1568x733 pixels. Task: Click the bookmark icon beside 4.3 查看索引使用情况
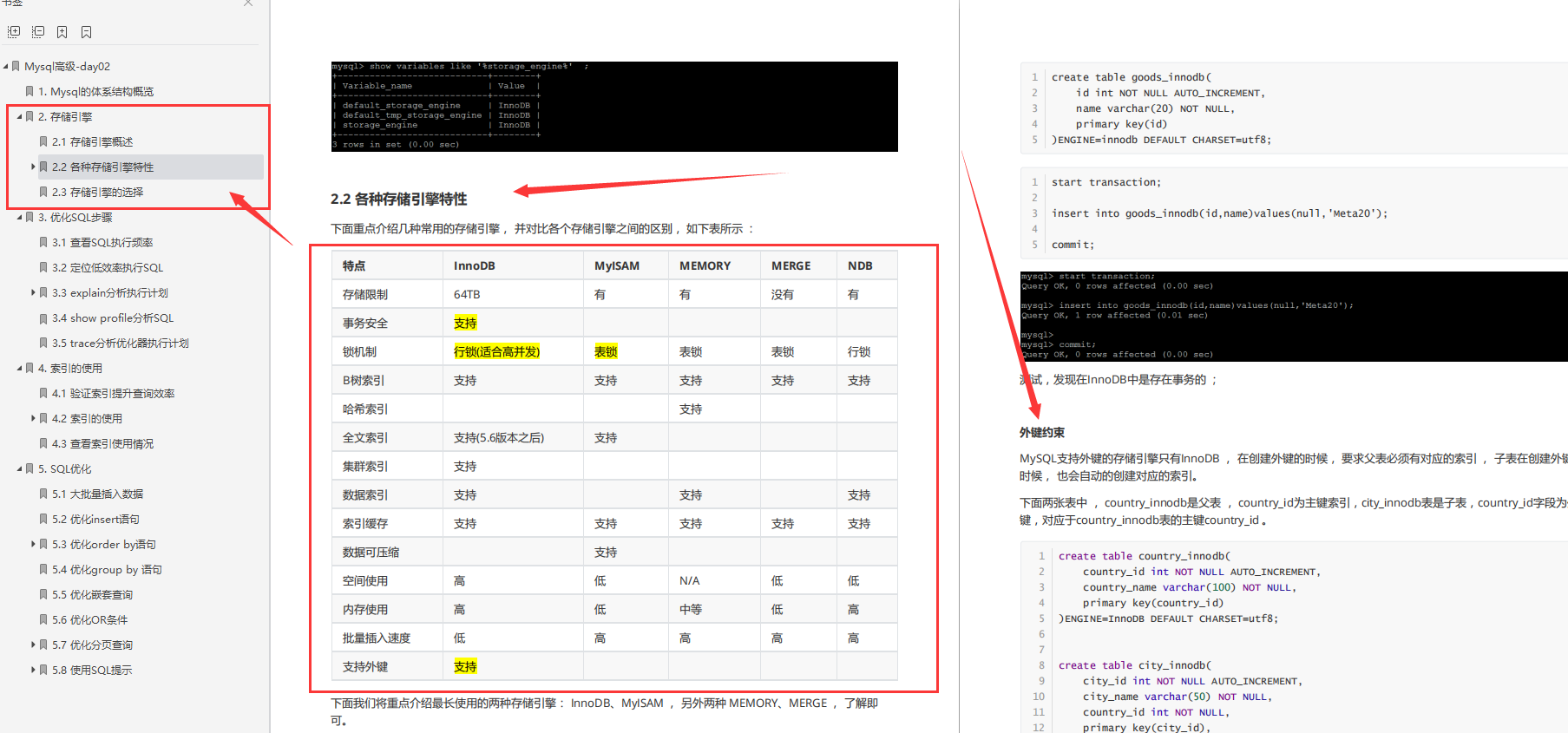pos(43,443)
